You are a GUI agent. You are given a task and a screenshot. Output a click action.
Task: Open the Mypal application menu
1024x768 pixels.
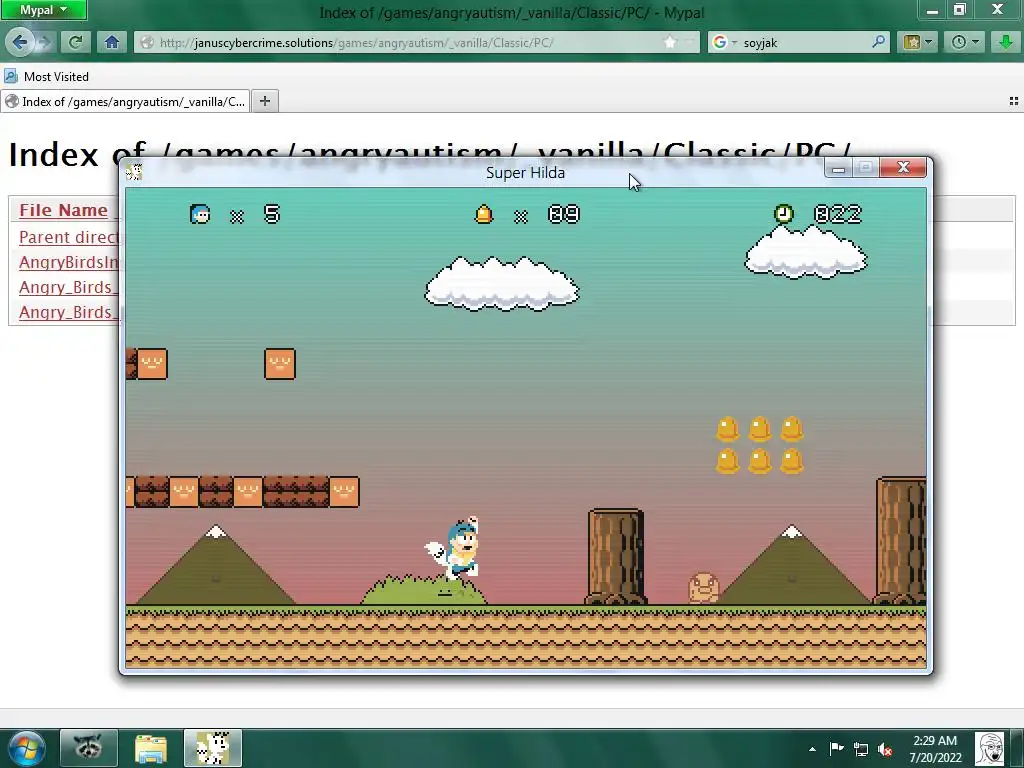(43, 10)
